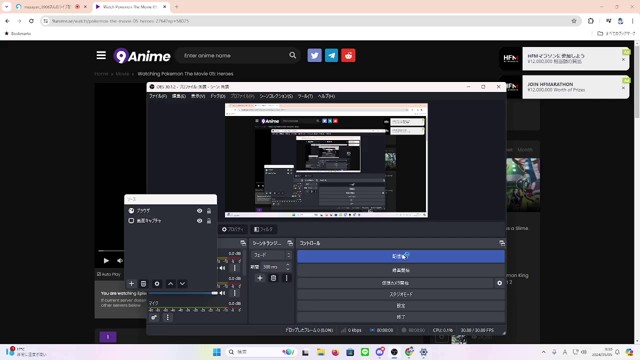Open the File menu in OBS
Image resolution: width=640 pixels, height=360 pixels.
click(x=158, y=96)
